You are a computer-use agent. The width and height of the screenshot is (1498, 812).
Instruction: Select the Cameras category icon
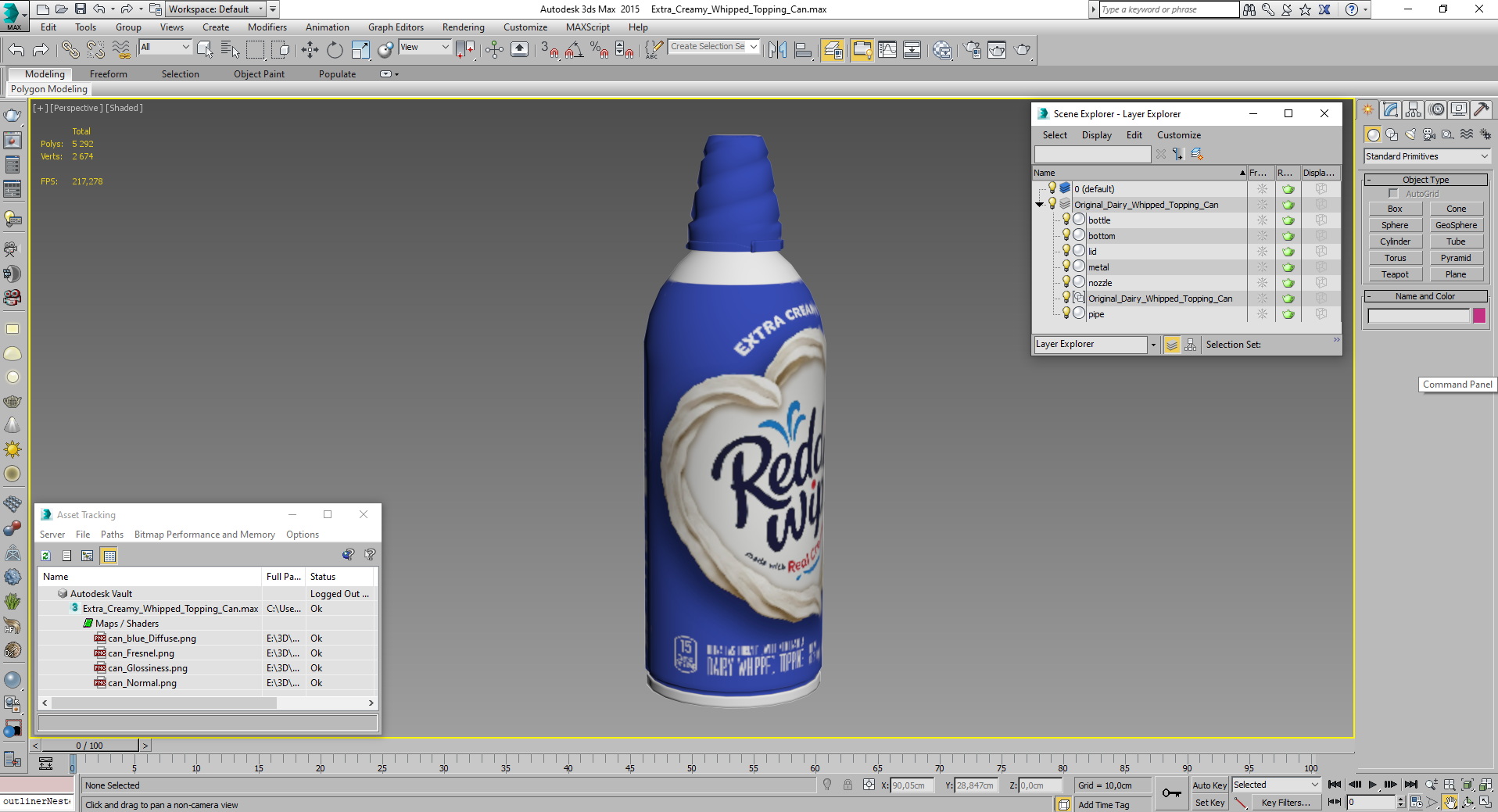pos(1429,134)
